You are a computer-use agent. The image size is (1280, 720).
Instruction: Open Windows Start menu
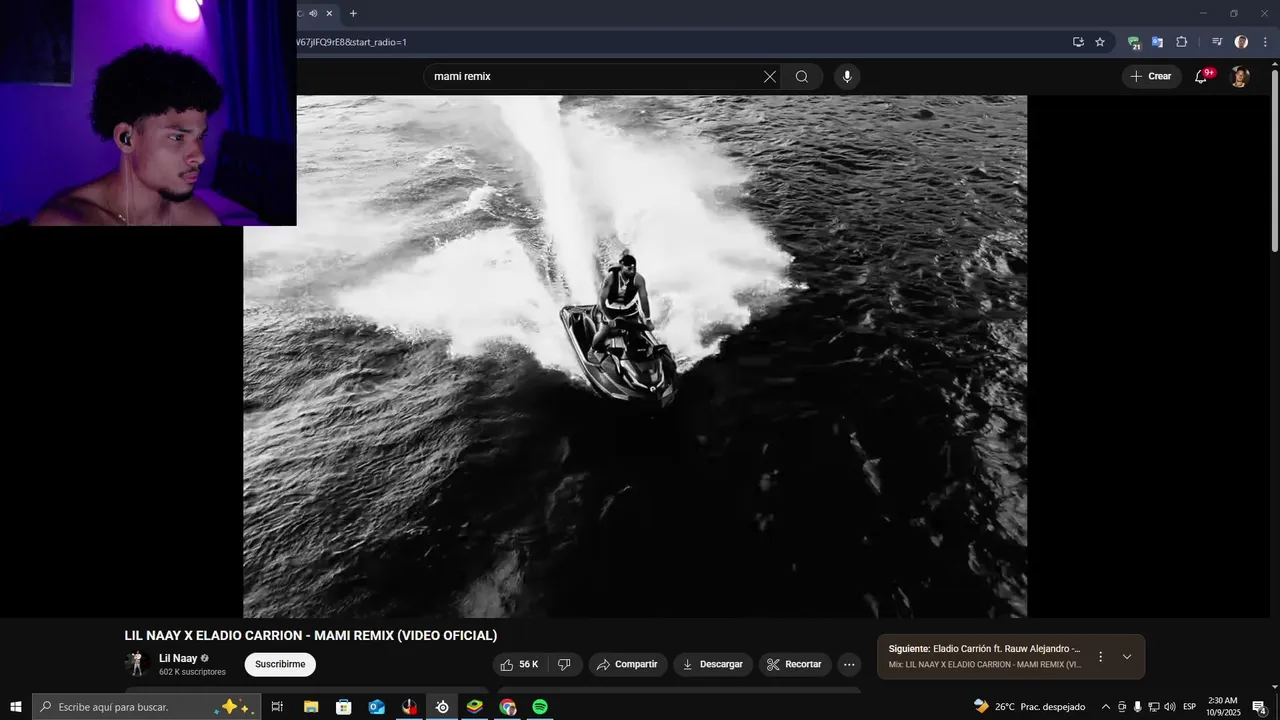tap(16, 707)
